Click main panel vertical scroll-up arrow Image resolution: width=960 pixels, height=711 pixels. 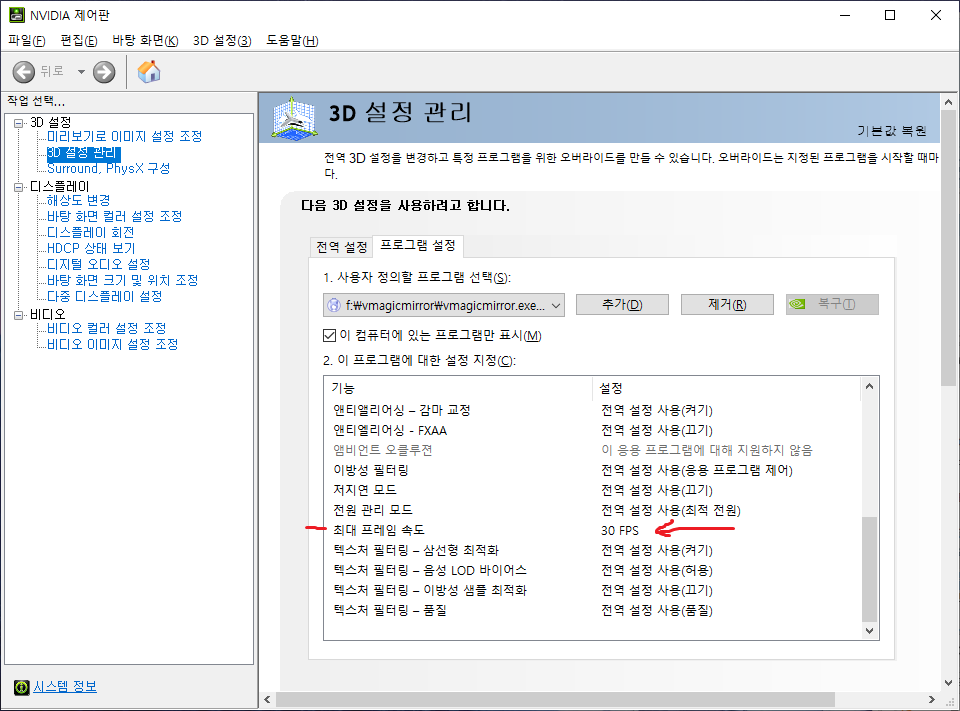[948, 102]
